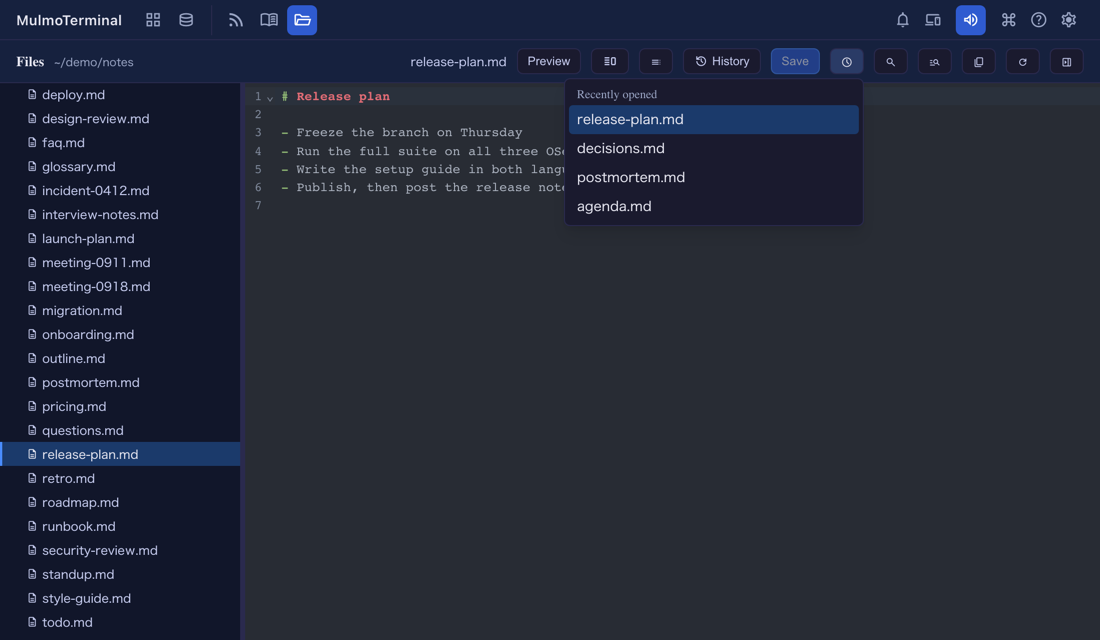Open runbook.md in file list
1100x640 pixels.
(x=120, y=526)
